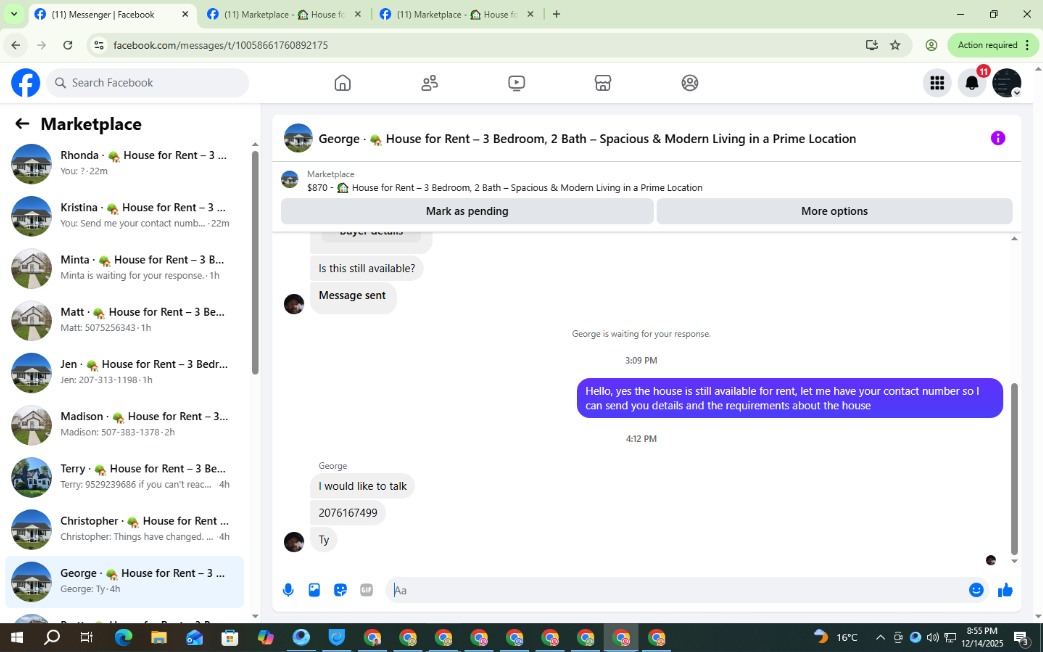Open File Explorer from the taskbar
1043x652 pixels.
click(x=158, y=637)
